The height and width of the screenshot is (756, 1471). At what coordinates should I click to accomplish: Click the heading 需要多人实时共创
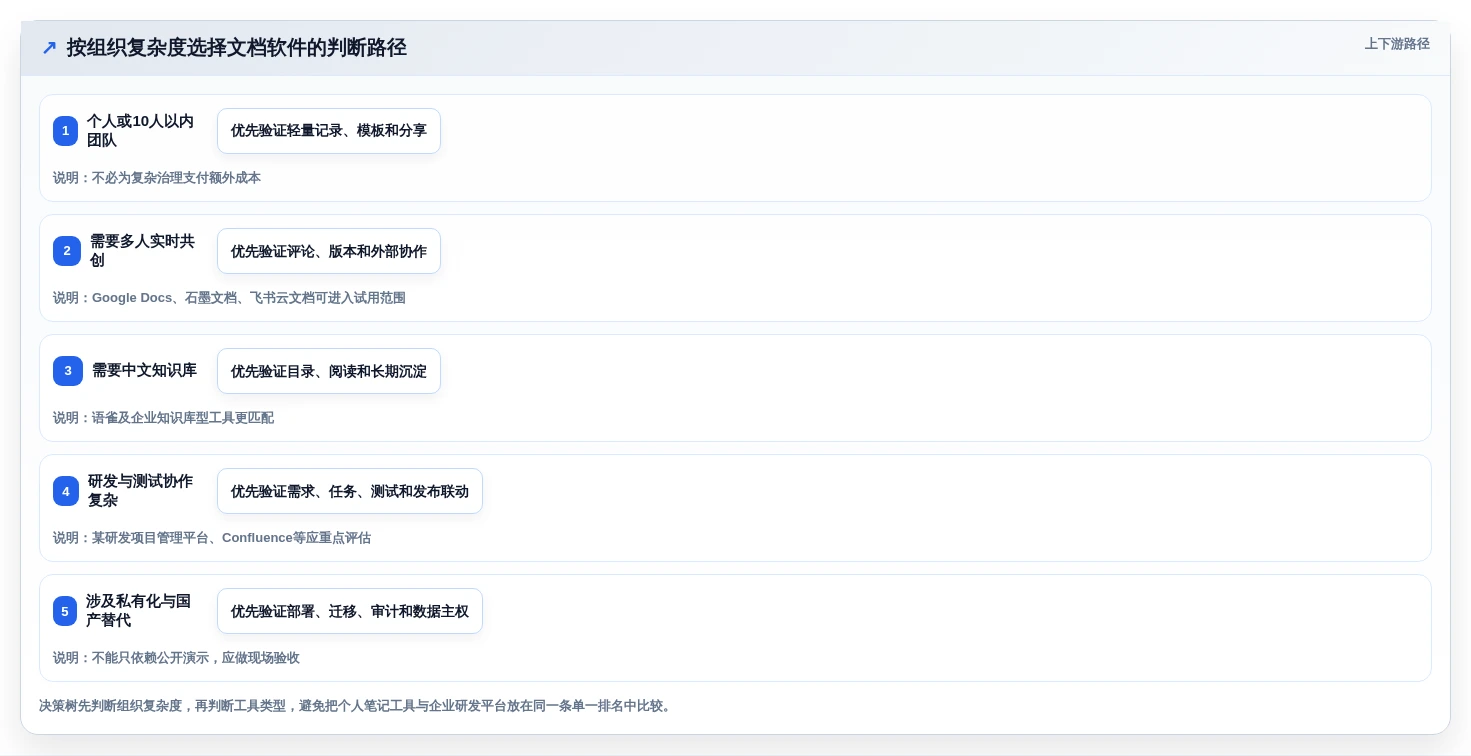pyautogui.click(x=143, y=251)
